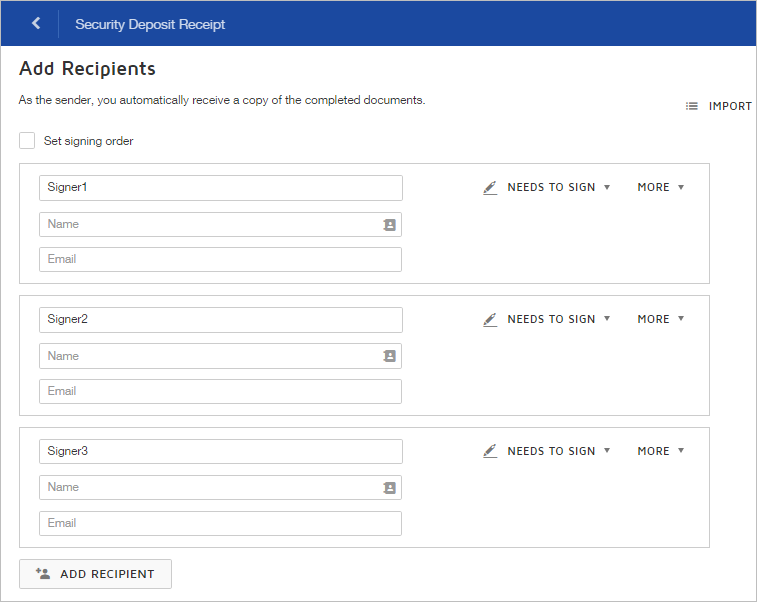Screen dimensions: 757x602
Task: Select the Signer3 role name field
Action: pyautogui.click(x=220, y=451)
